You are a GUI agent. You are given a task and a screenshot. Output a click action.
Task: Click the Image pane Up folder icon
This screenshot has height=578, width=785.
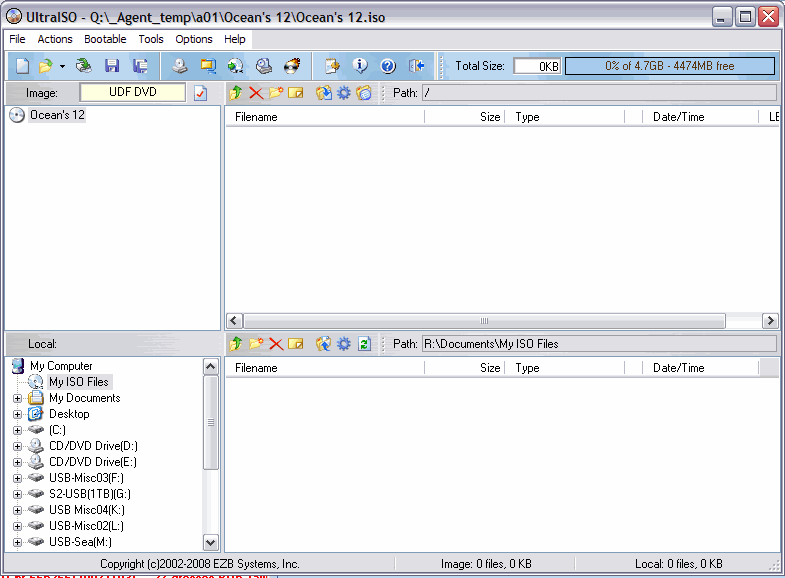[236, 93]
